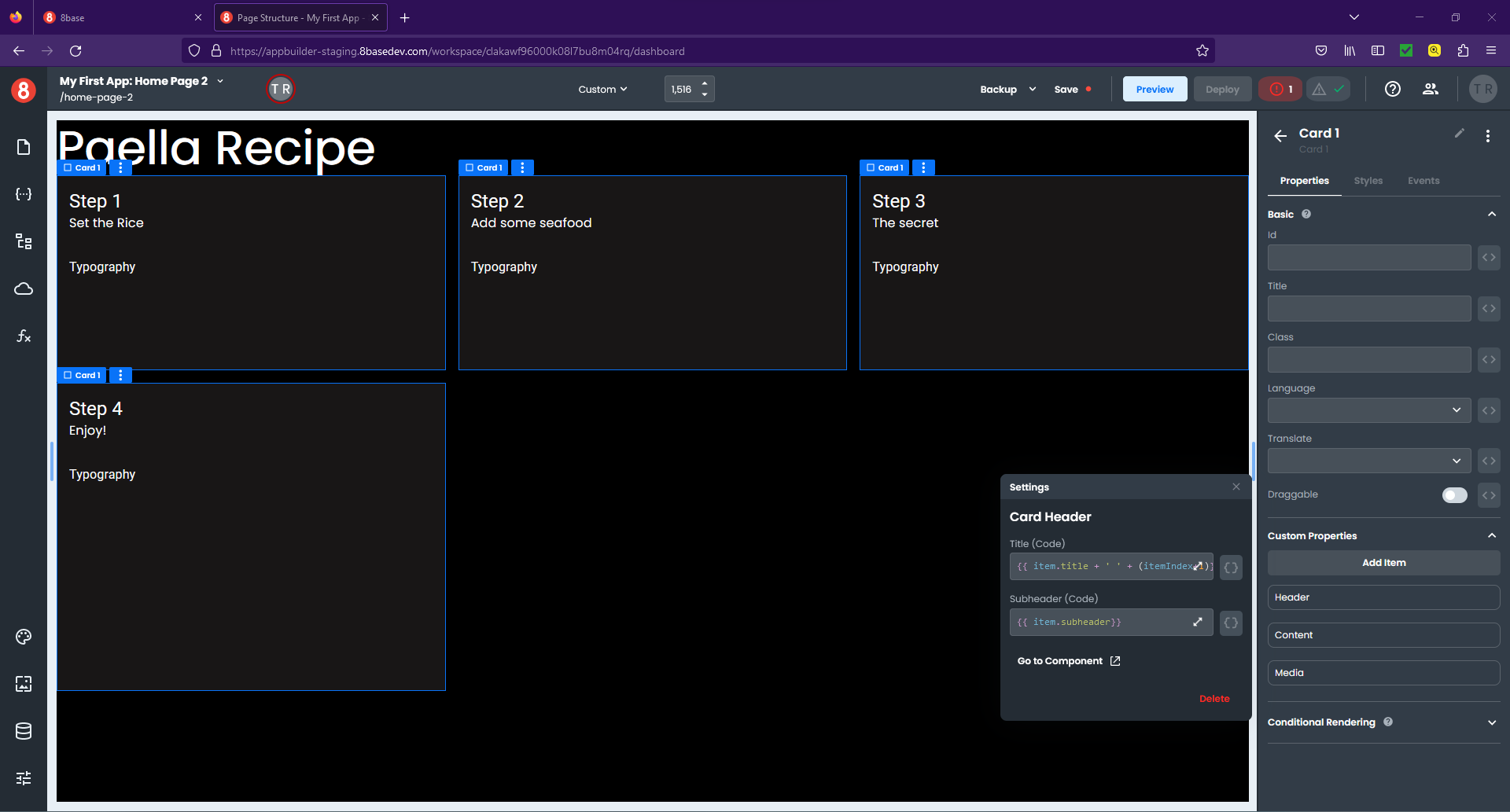
Task: Click the pencil edit icon beside Card 1
Action: [x=1459, y=134]
